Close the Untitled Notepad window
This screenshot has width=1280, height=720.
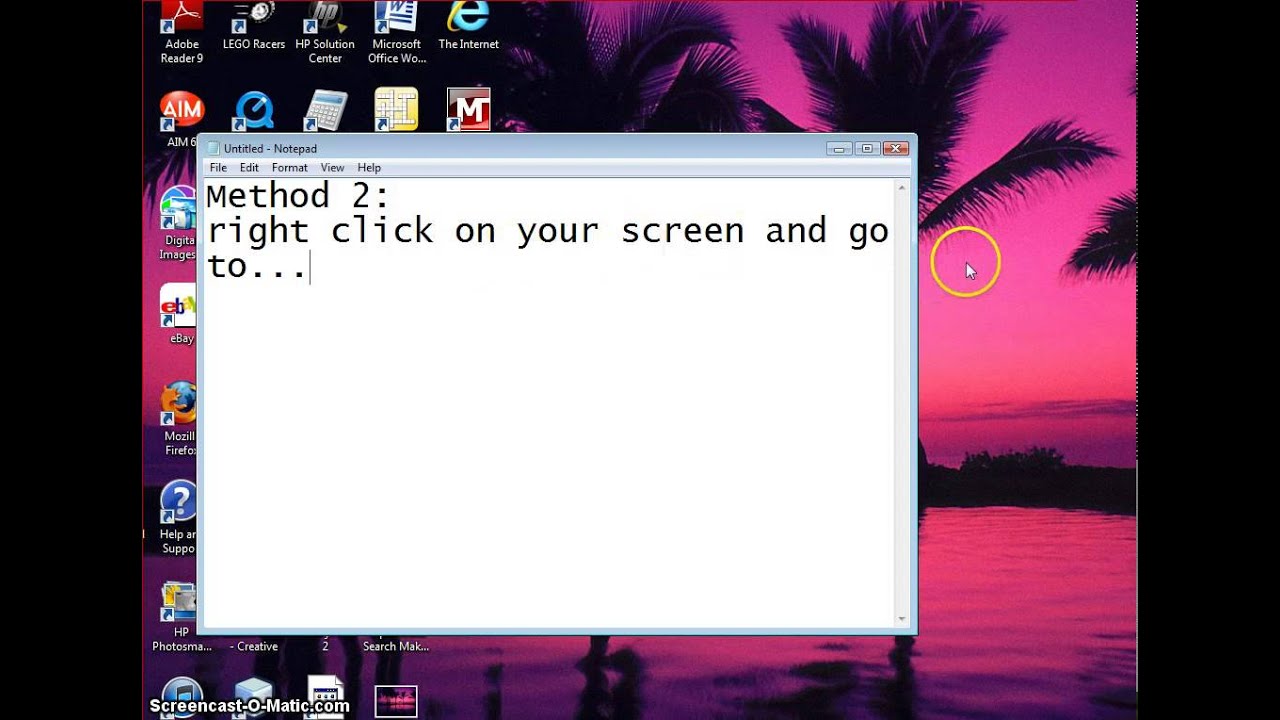click(x=895, y=148)
